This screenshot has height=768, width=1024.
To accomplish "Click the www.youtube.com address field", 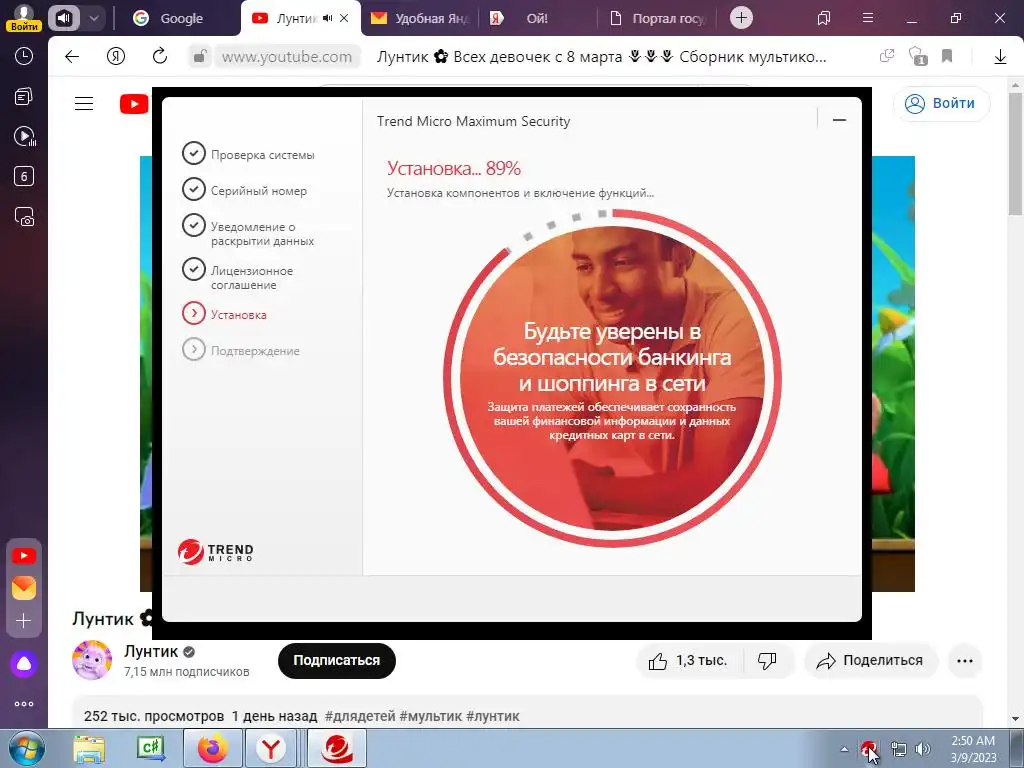I will tap(287, 57).
